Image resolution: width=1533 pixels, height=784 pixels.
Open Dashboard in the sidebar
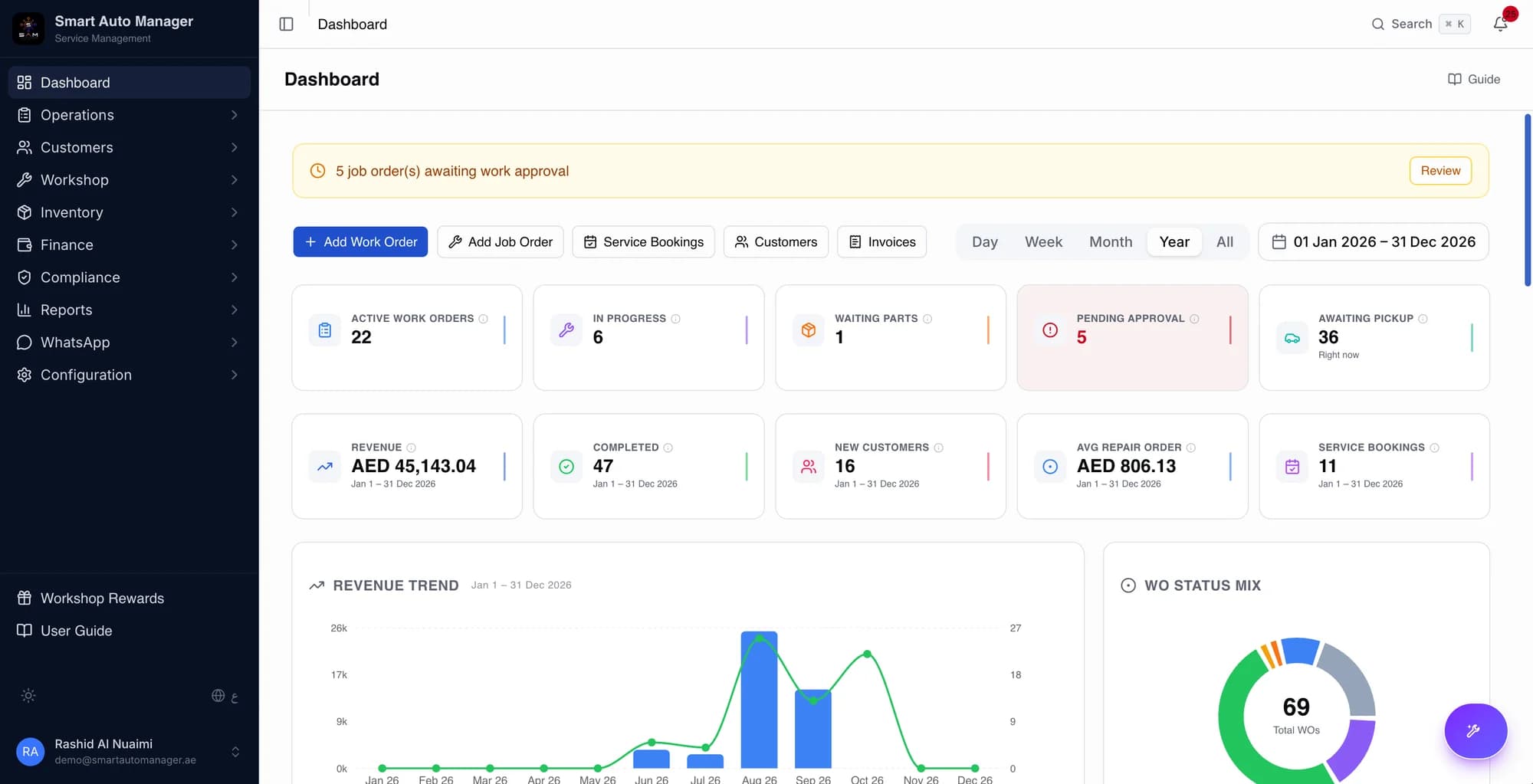click(130, 82)
